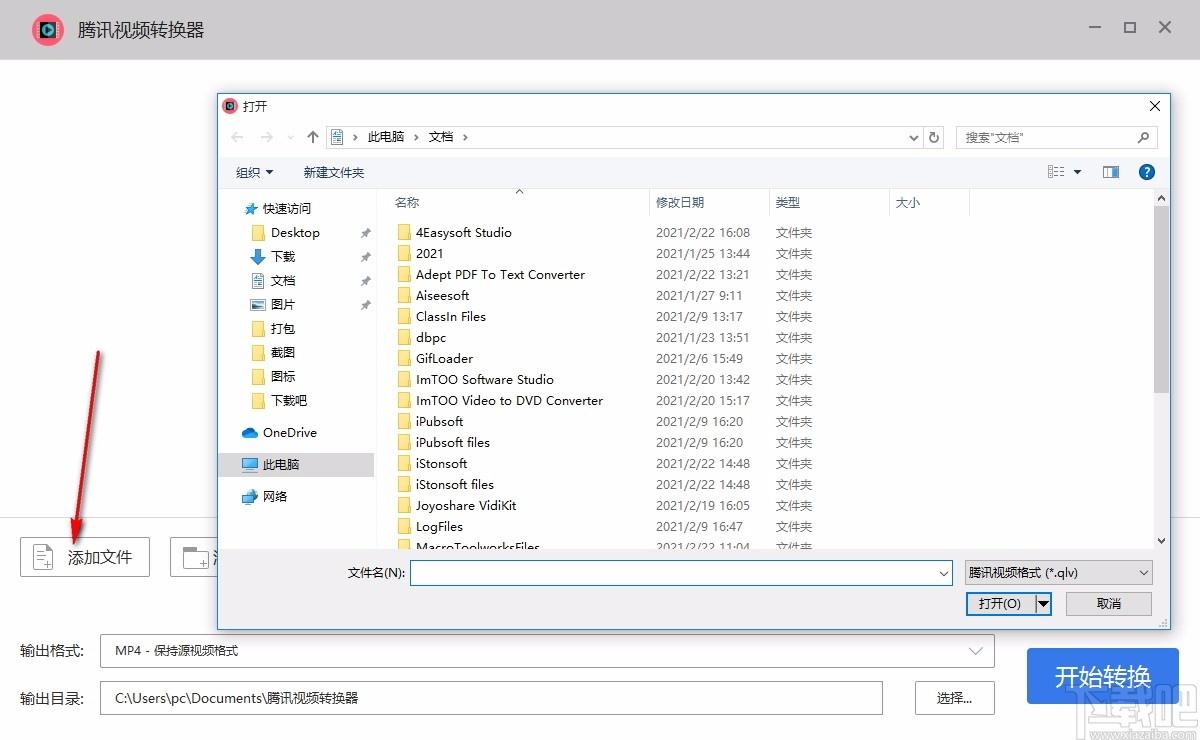Click the forward navigation arrow in Open dialog
The height and width of the screenshot is (740, 1200).
(266, 137)
